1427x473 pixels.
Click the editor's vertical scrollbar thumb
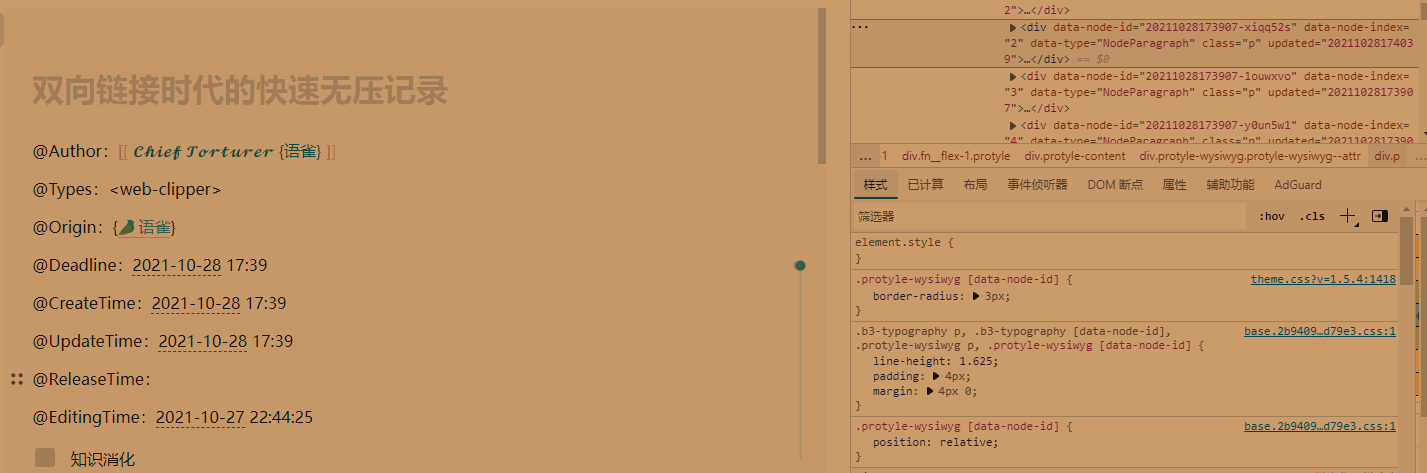point(822,85)
